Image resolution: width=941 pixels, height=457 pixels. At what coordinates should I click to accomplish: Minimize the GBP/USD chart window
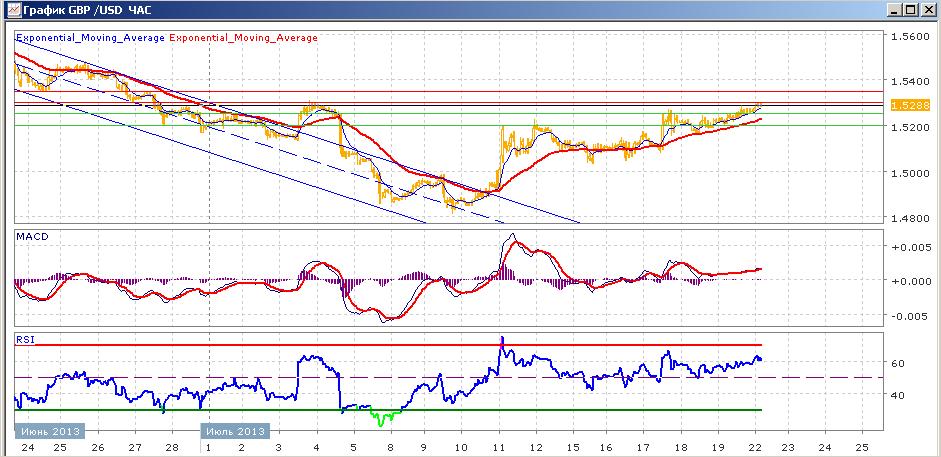896,10
